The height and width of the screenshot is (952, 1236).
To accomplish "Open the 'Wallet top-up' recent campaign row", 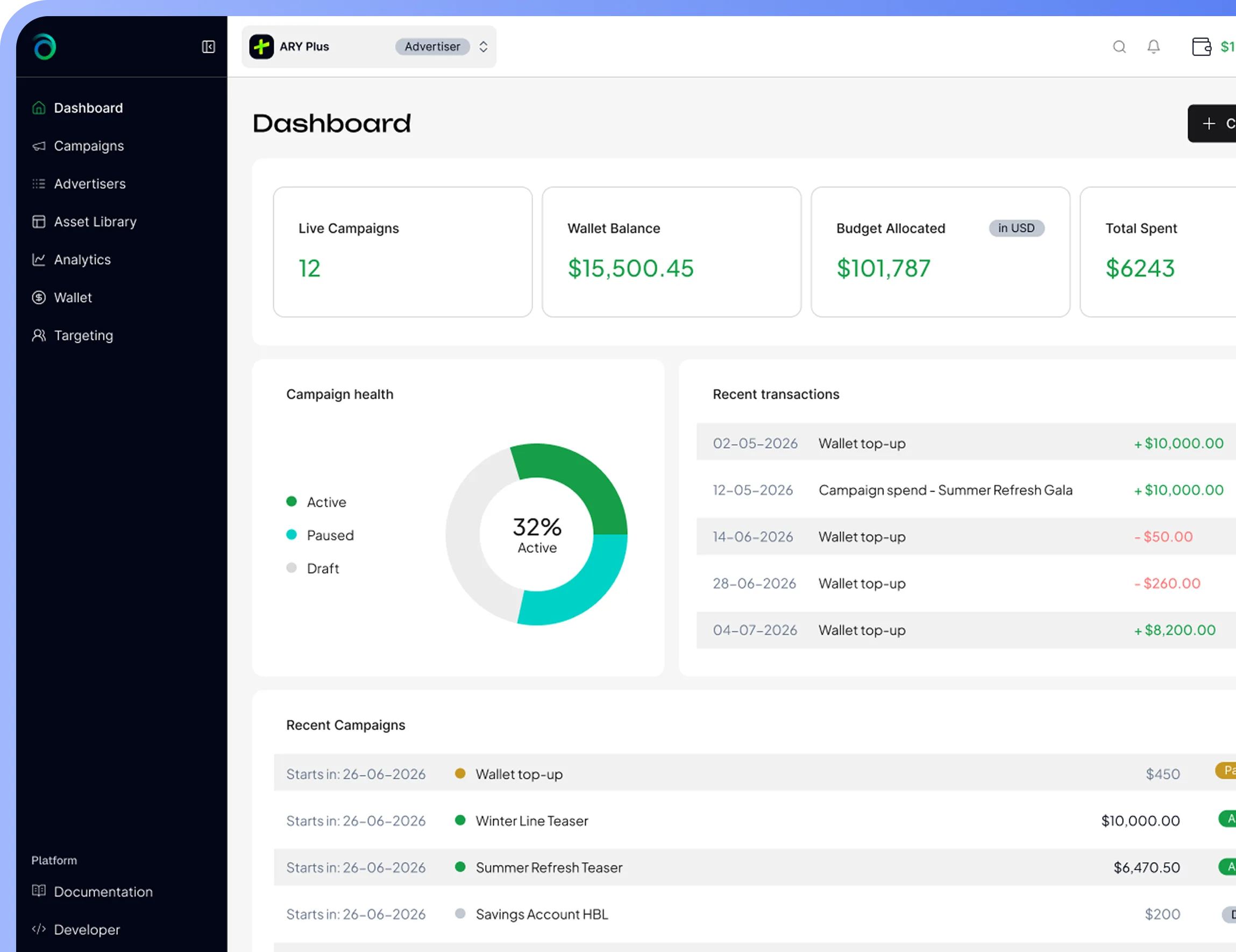I will click(755, 772).
